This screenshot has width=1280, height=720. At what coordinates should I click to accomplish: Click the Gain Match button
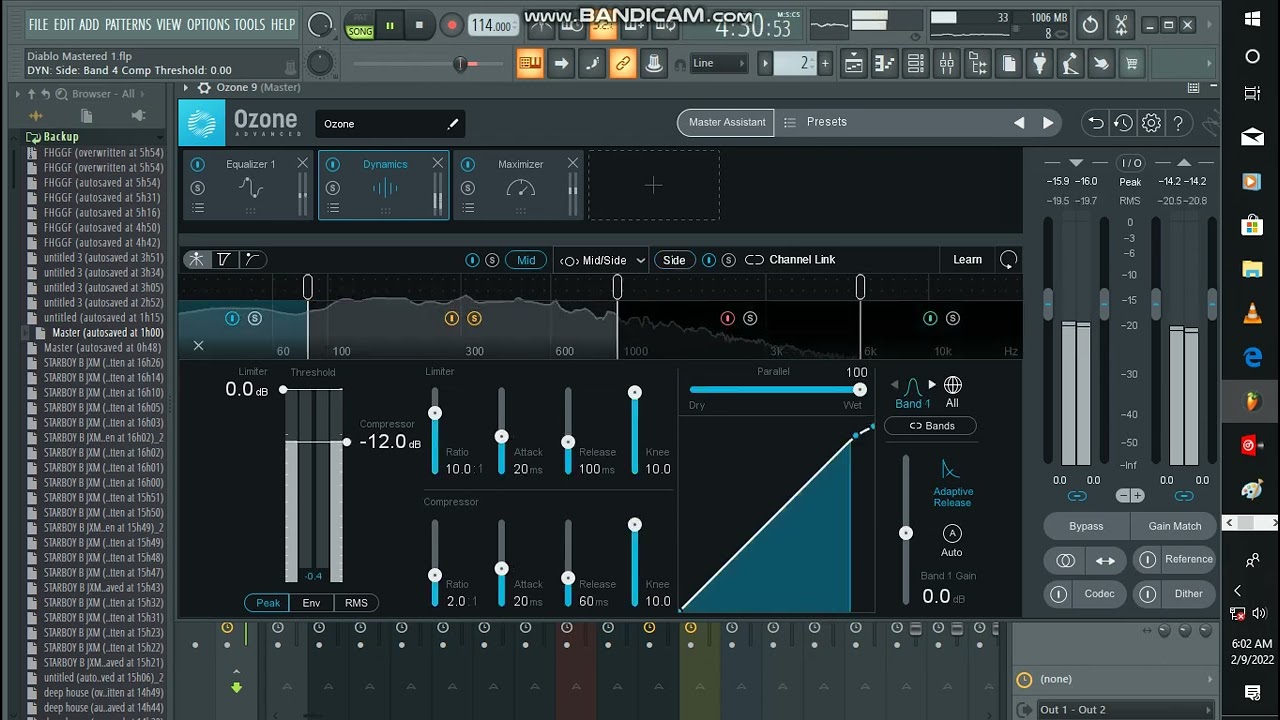[1175, 526]
